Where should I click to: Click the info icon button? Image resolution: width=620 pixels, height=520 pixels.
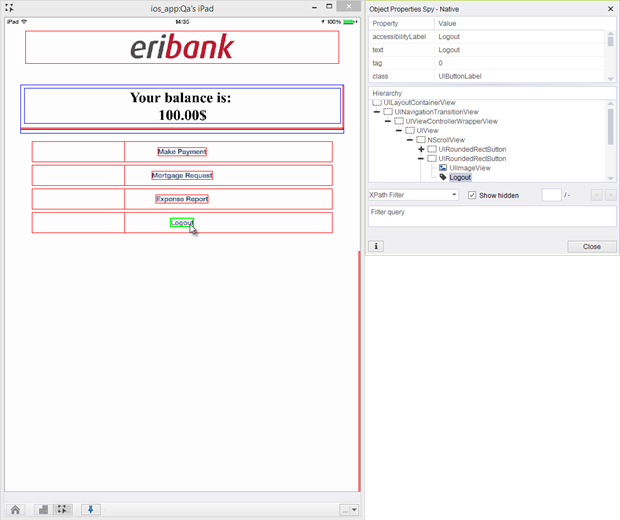377,246
